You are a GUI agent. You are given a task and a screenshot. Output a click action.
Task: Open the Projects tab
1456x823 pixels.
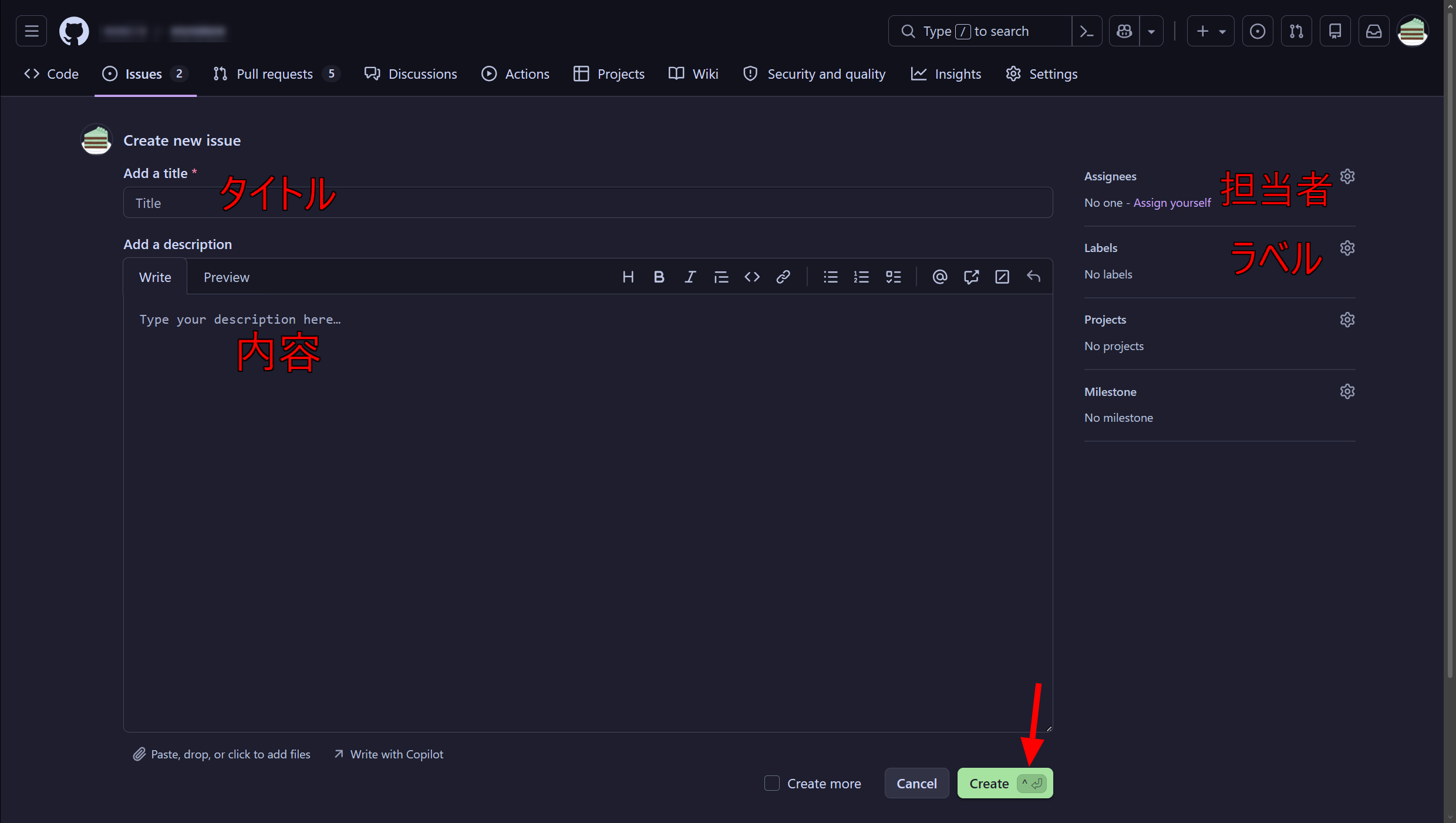pos(609,74)
